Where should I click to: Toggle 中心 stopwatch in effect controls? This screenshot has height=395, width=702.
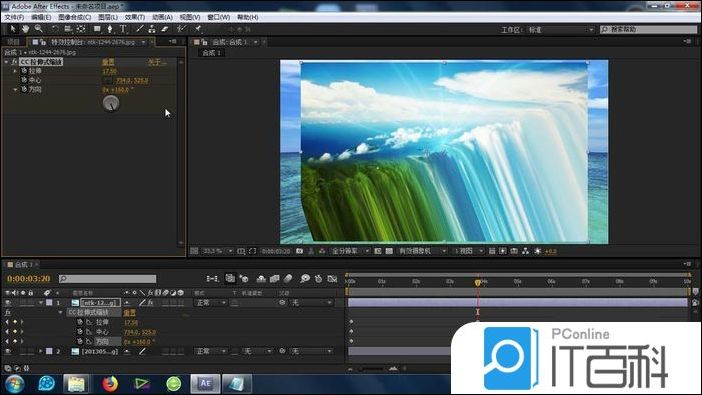tap(24, 80)
